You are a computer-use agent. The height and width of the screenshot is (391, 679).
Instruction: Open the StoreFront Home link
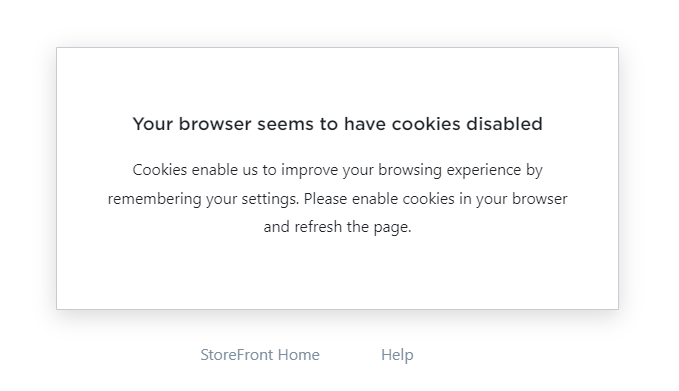260,355
